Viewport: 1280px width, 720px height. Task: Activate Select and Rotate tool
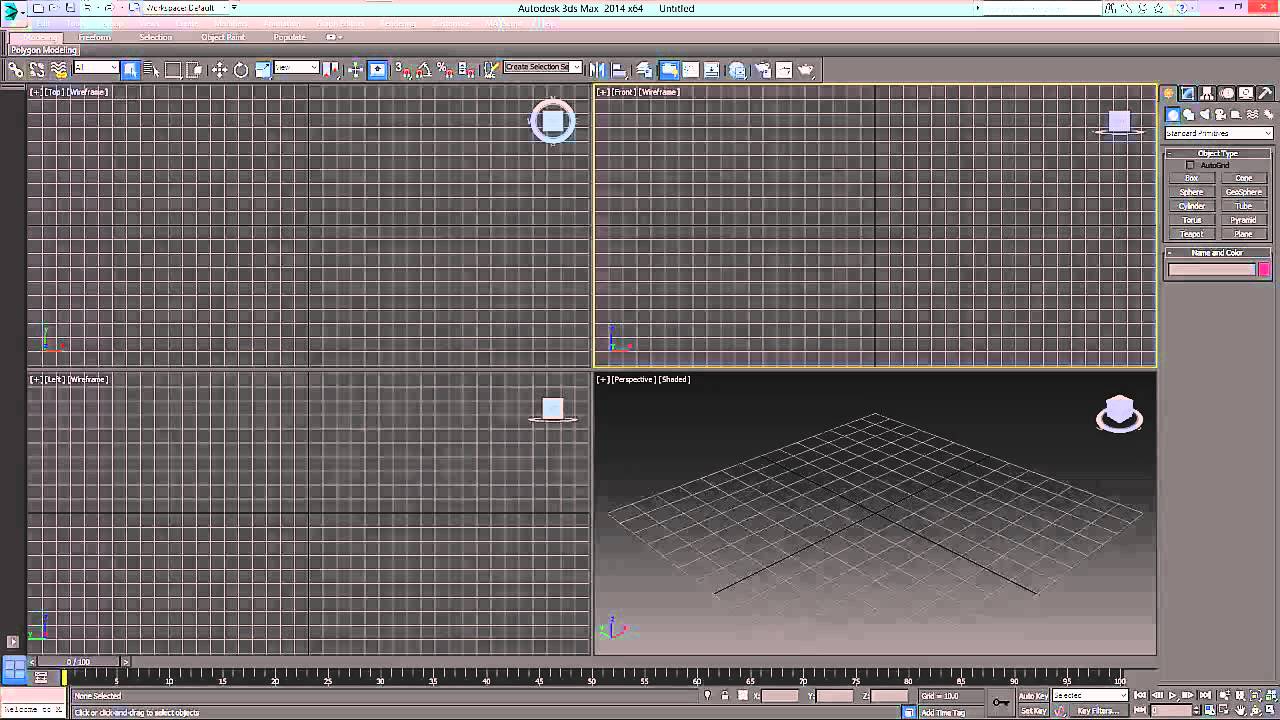pos(241,70)
